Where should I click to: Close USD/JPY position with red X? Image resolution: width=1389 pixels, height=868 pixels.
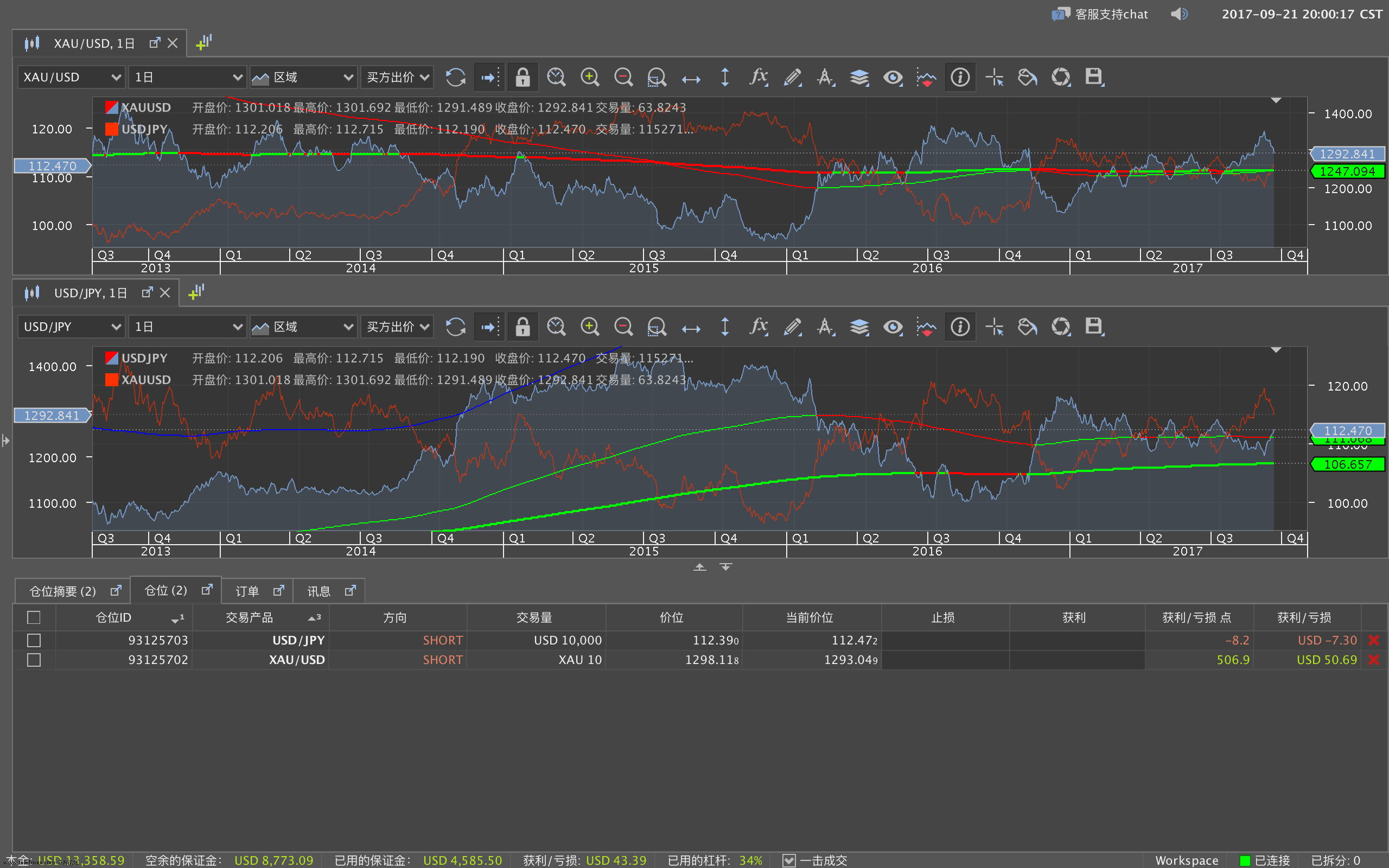(1373, 640)
